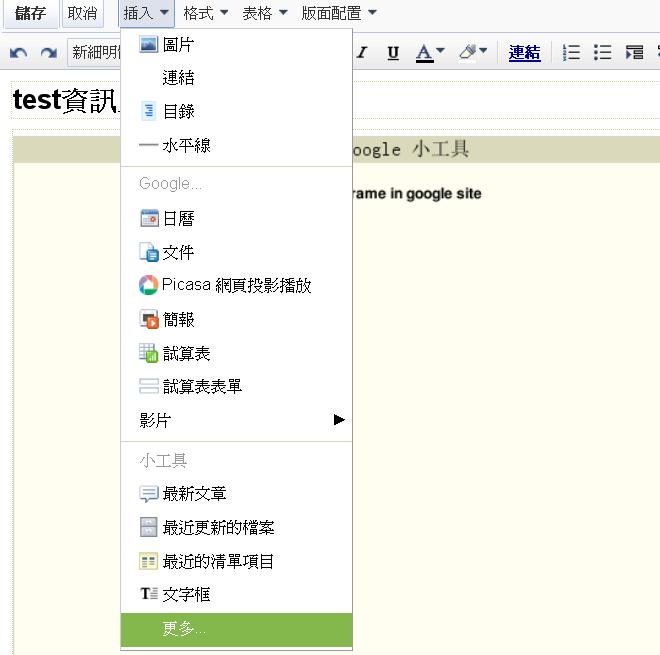The height and width of the screenshot is (655, 660).
Task: Insert a bulleted list
Action: [602, 53]
